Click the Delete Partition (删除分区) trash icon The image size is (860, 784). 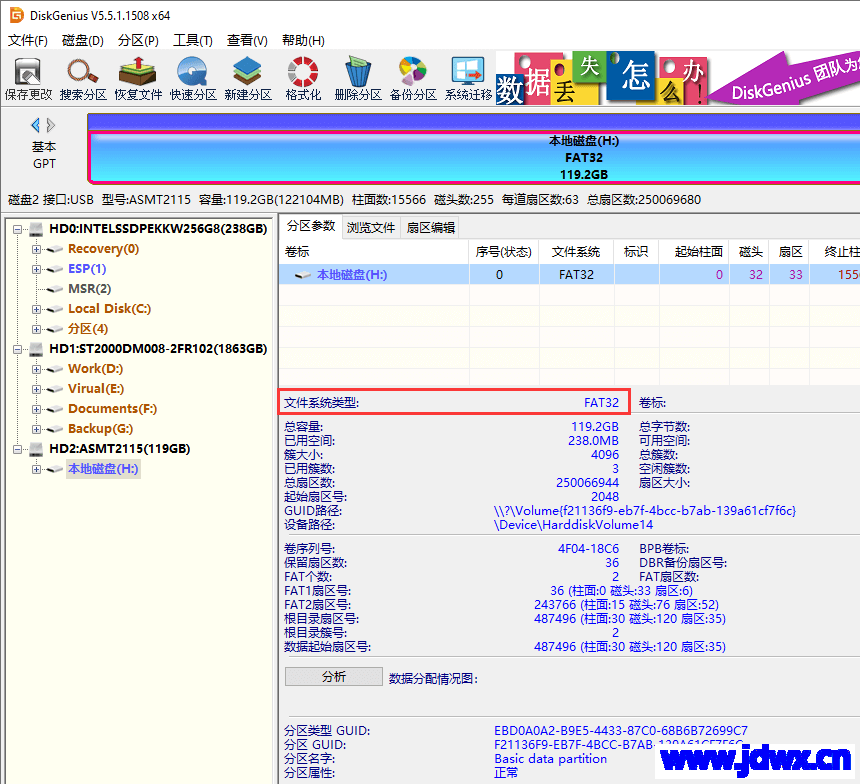pos(358,79)
